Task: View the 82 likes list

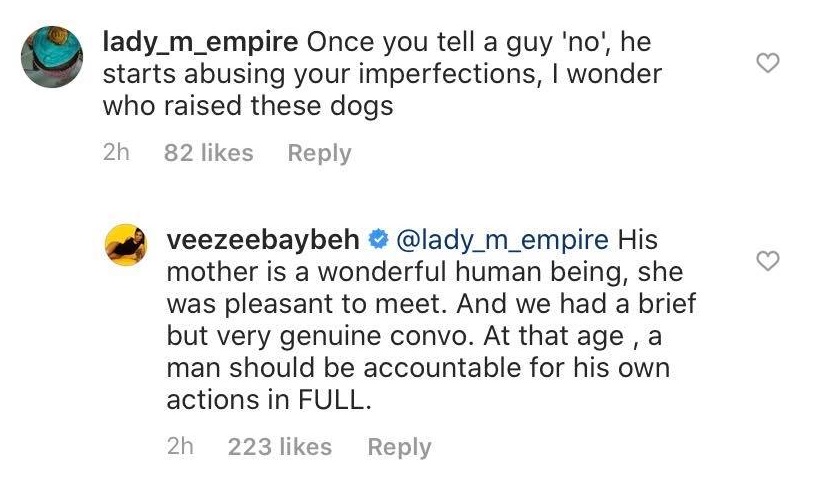Action: coord(208,153)
